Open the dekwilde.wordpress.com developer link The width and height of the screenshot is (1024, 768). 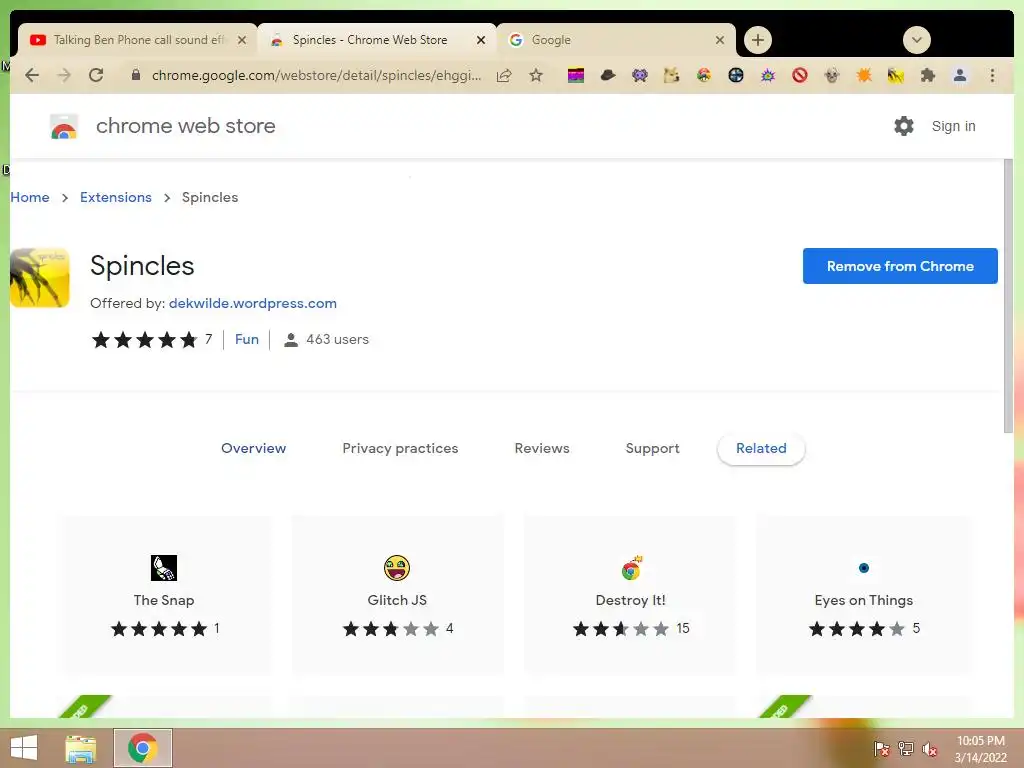coord(253,303)
